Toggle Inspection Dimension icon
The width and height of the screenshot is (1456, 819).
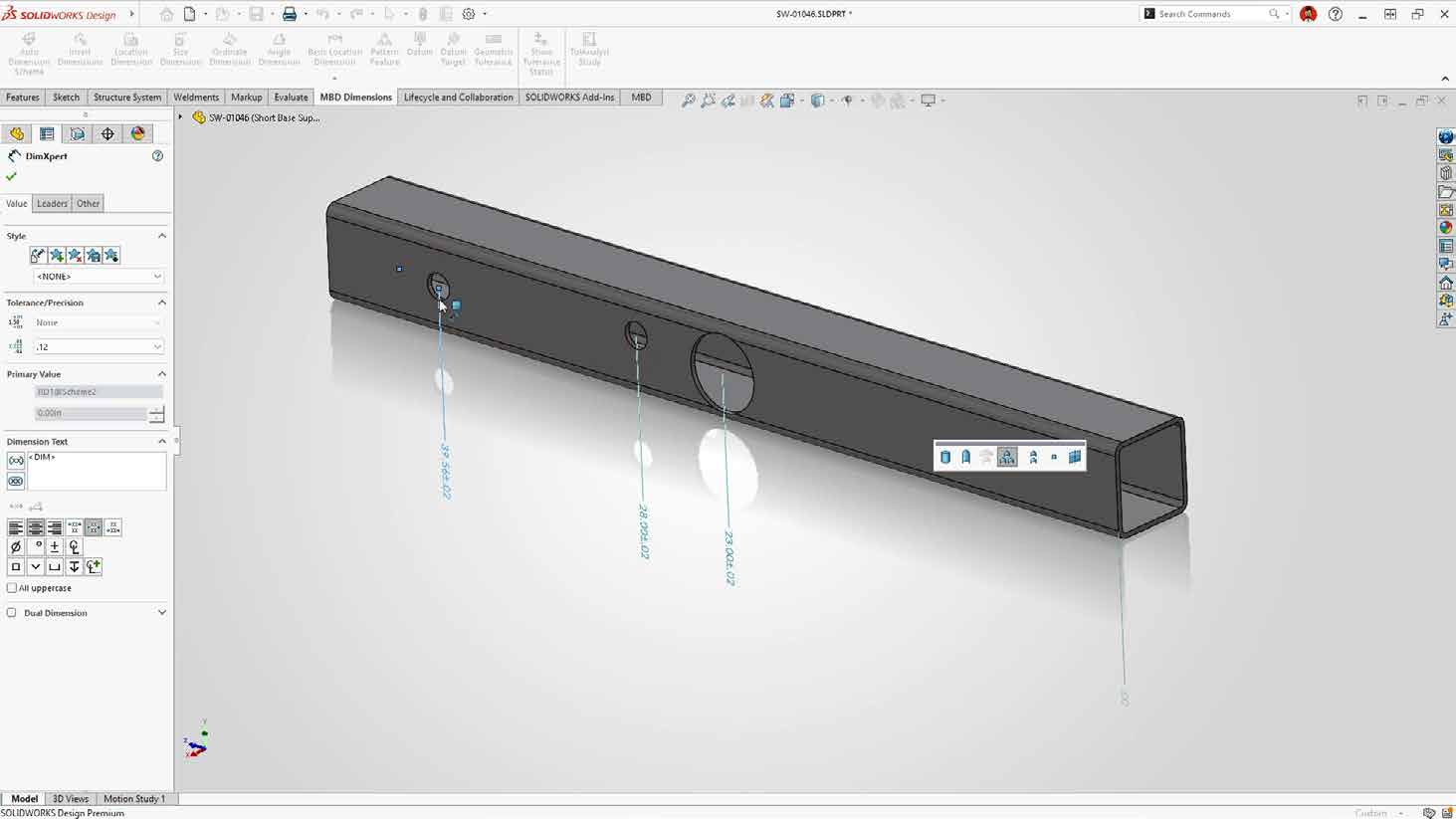[16, 482]
